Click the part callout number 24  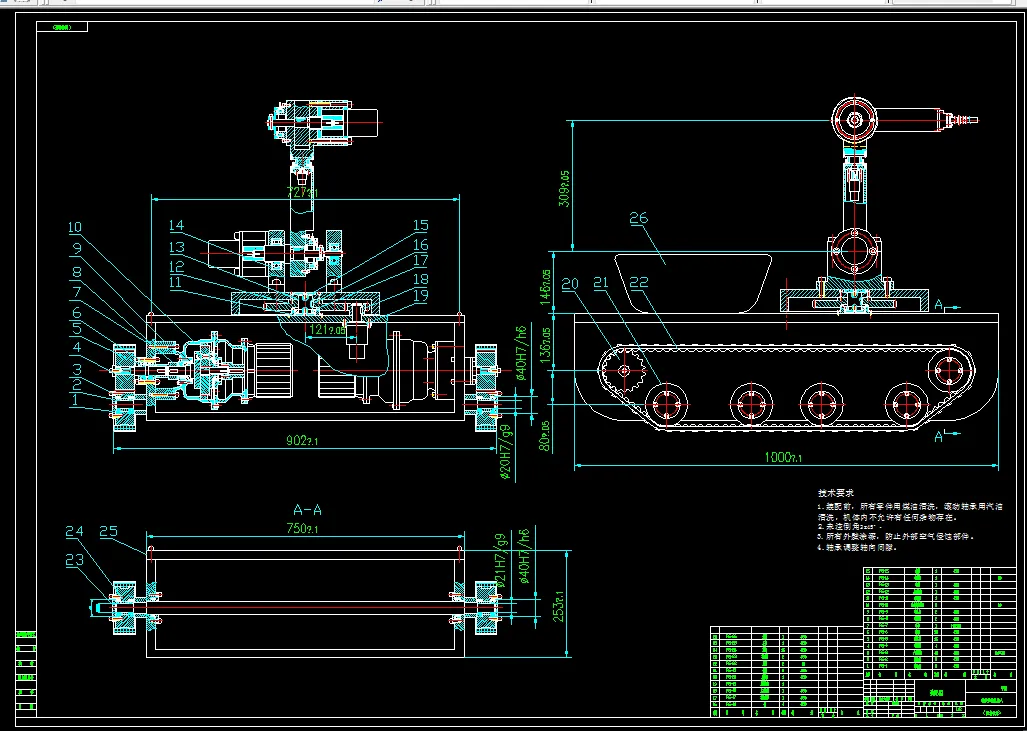coord(75,532)
